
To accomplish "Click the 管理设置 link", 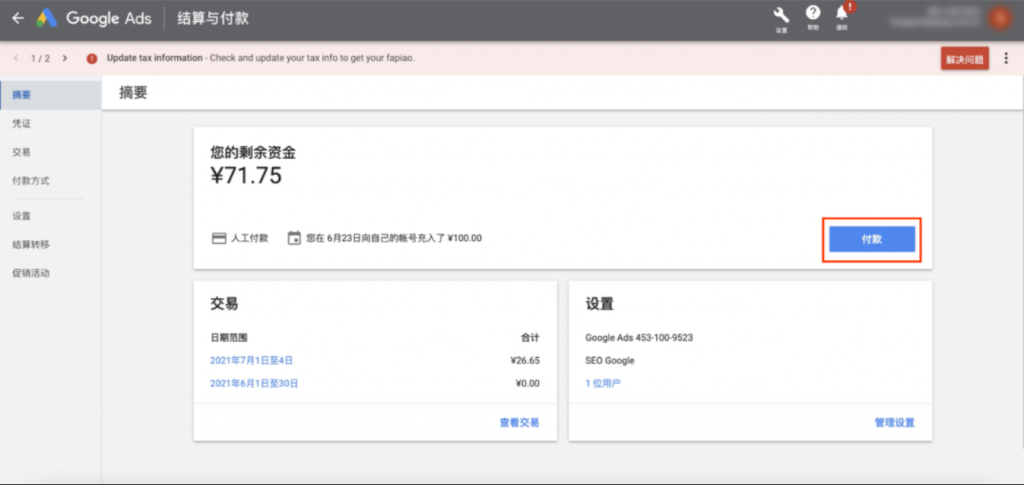I will 894,423.
